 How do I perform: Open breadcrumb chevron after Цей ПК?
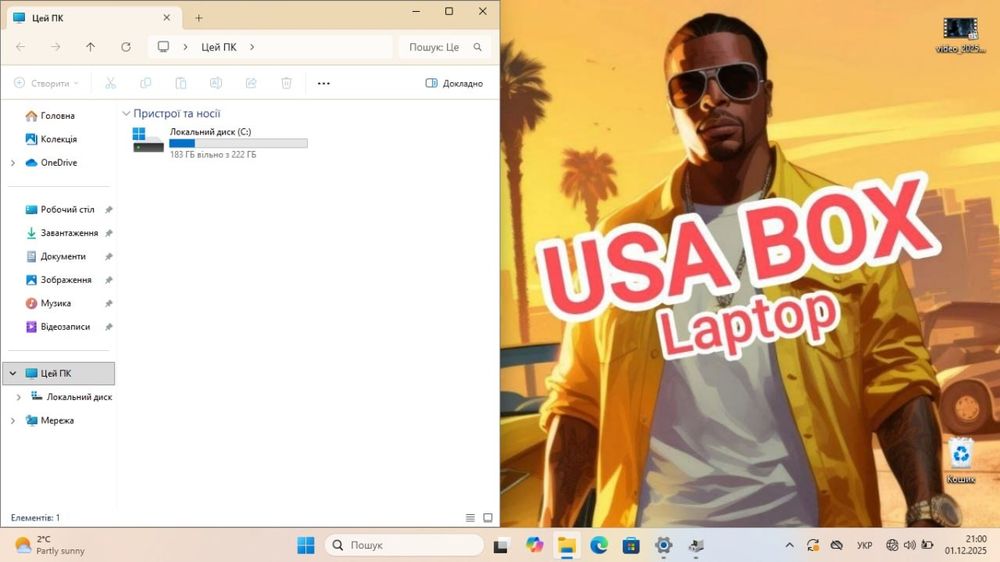(x=252, y=47)
